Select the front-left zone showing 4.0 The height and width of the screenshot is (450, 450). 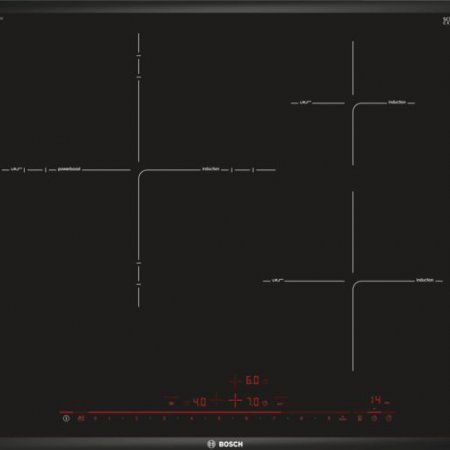coord(199,402)
